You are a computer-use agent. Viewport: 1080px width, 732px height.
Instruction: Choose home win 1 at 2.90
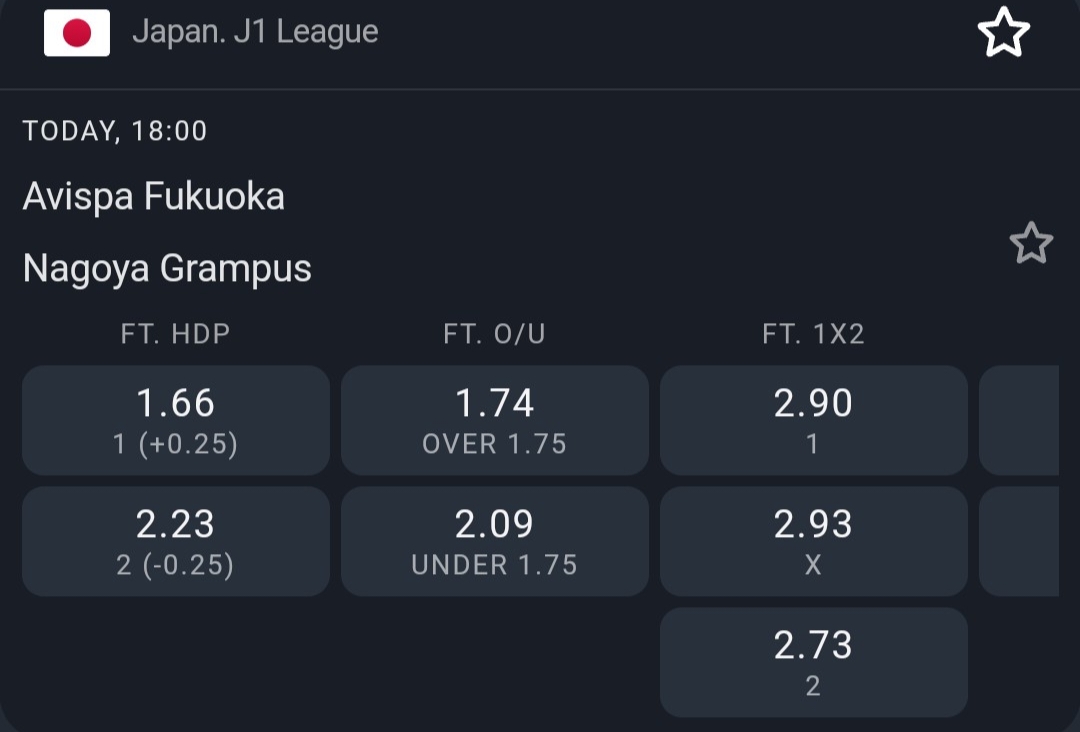(813, 420)
